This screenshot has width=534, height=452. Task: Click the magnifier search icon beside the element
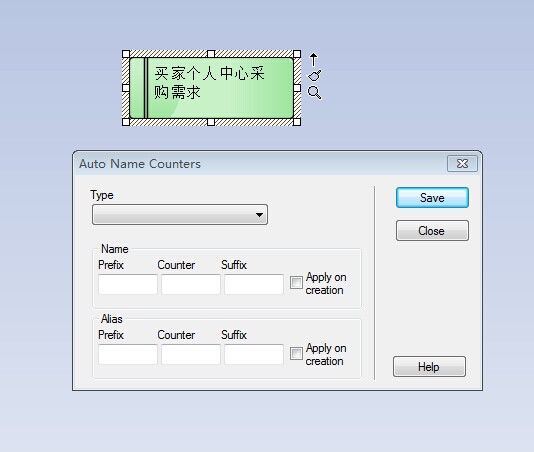click(314, 92)
